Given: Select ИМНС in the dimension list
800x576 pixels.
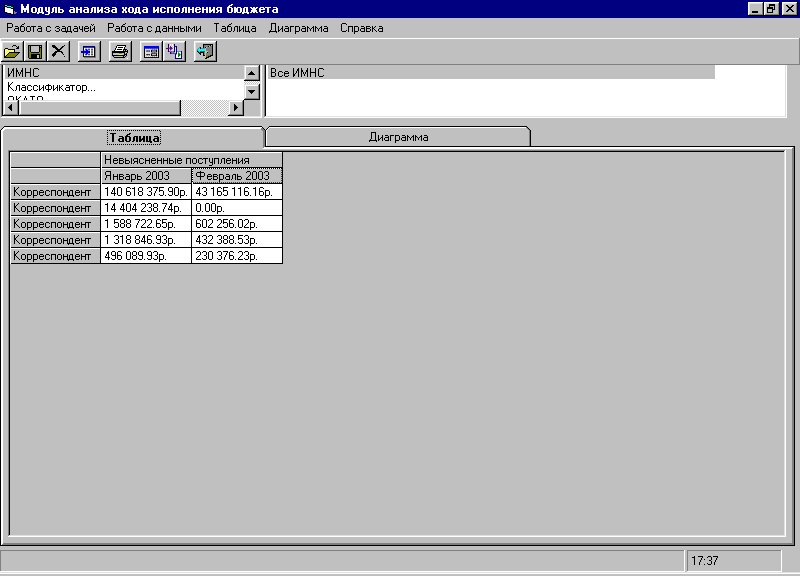Looking at the screenshot, I should click(124, 72).
